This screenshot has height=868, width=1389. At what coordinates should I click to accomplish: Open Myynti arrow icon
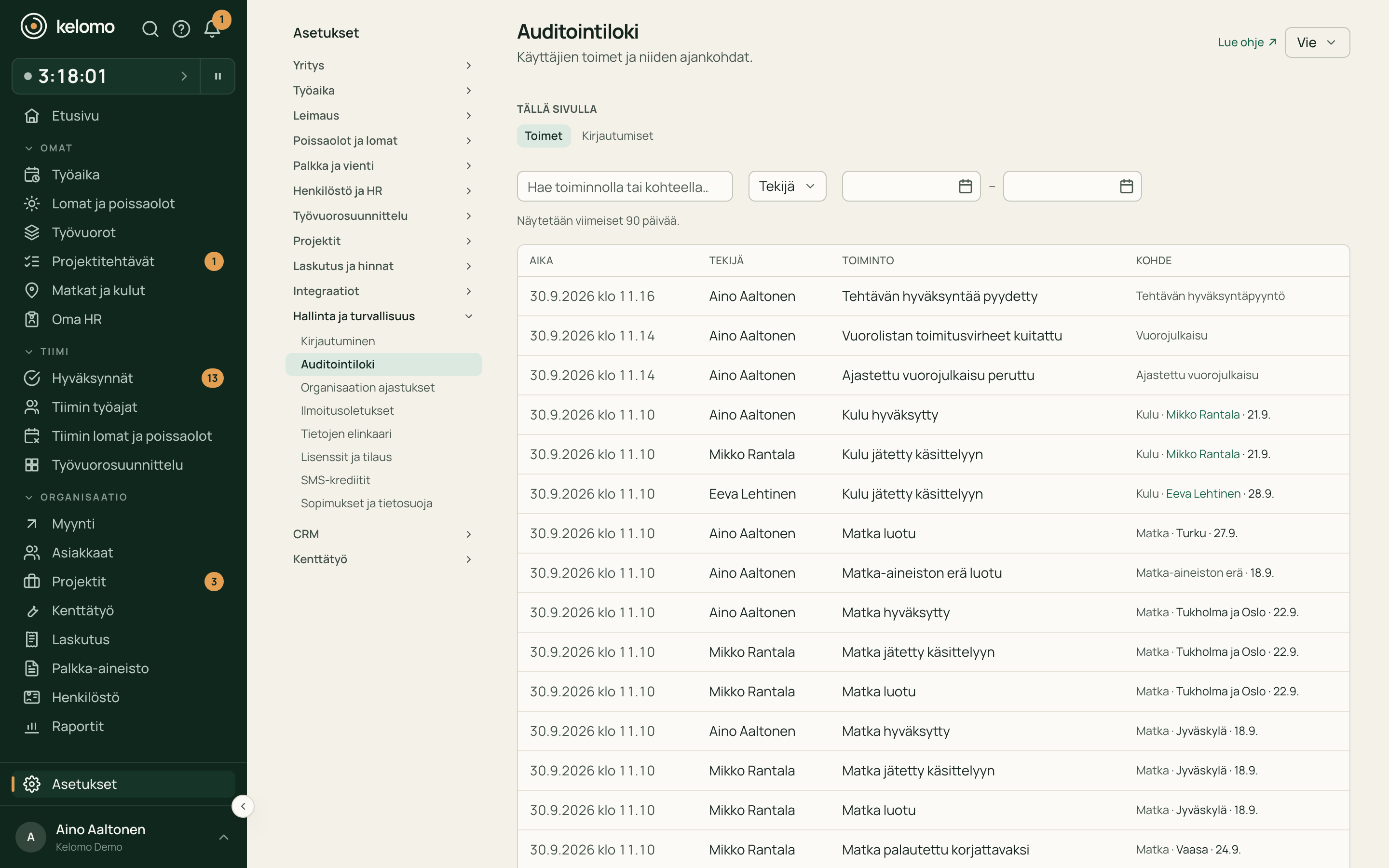click(x=32, y=524)
